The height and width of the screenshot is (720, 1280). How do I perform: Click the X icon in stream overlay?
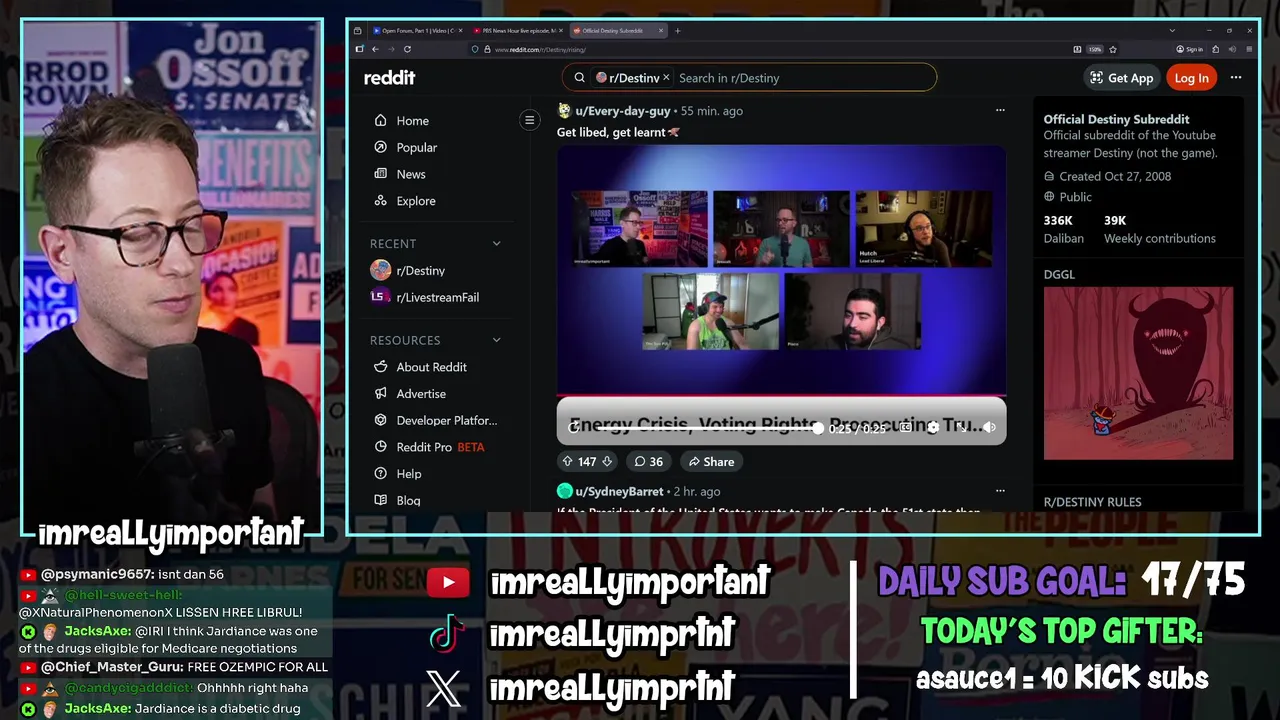(444, 687)
